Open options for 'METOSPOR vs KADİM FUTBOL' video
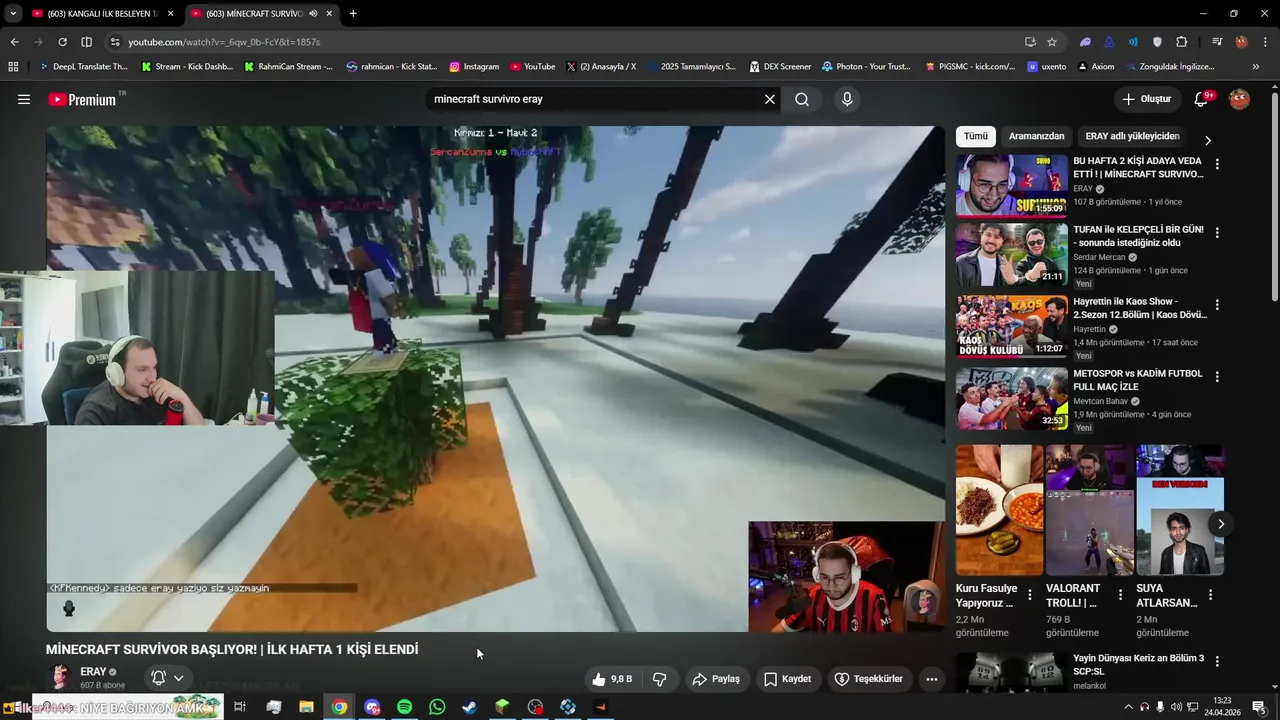 pyautogui.click(x=1217, y=377)
